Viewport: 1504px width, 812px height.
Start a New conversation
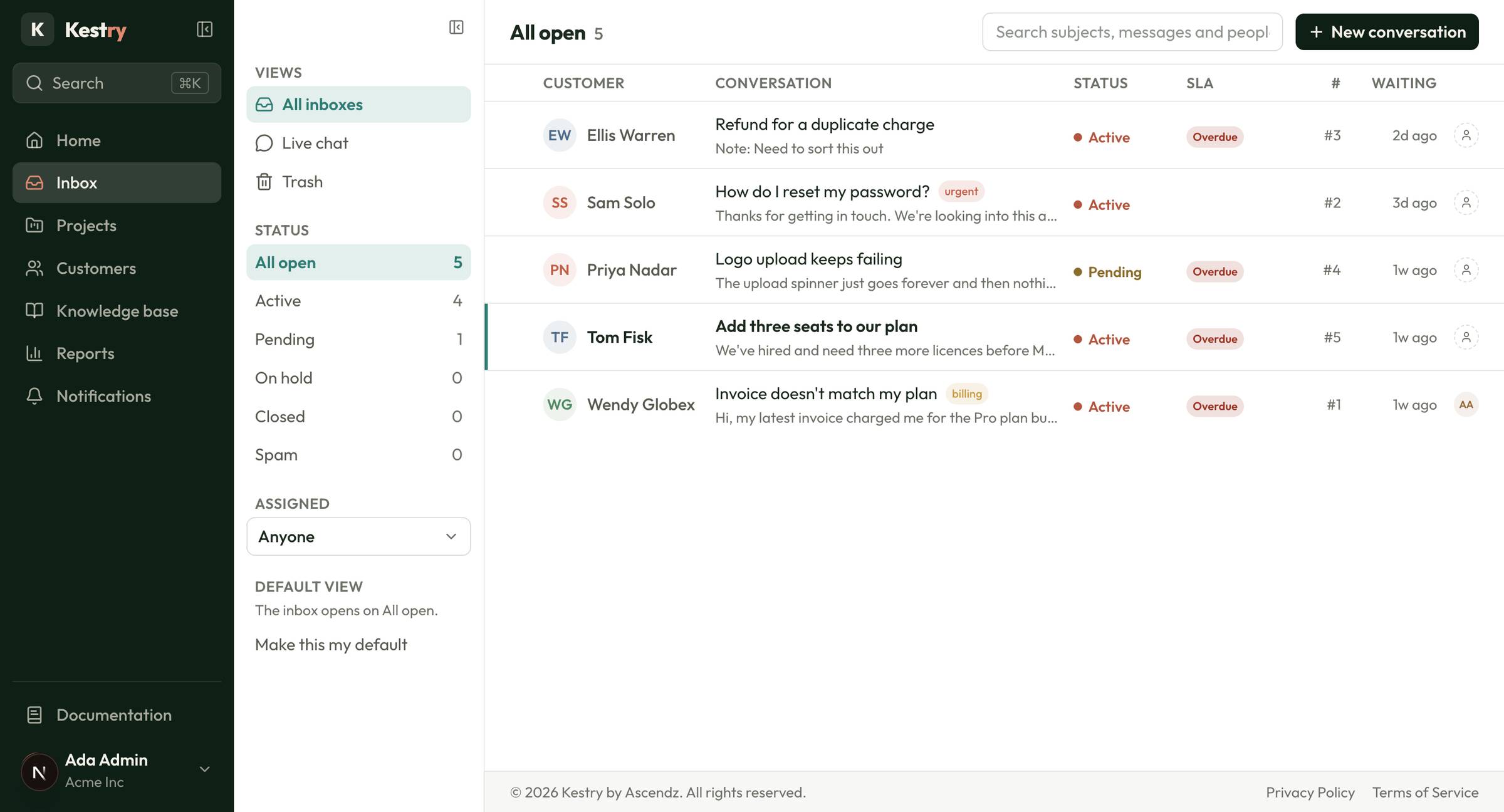click(1387, 32)
